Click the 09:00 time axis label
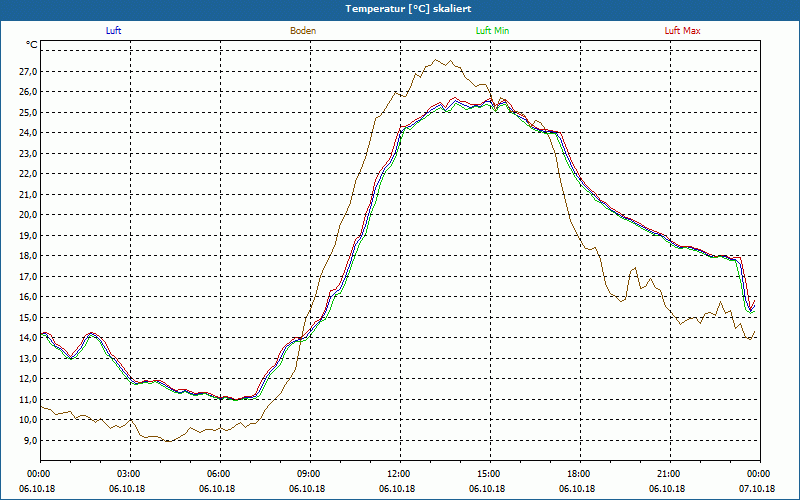 pyautogui.click(x=307, y=474)
